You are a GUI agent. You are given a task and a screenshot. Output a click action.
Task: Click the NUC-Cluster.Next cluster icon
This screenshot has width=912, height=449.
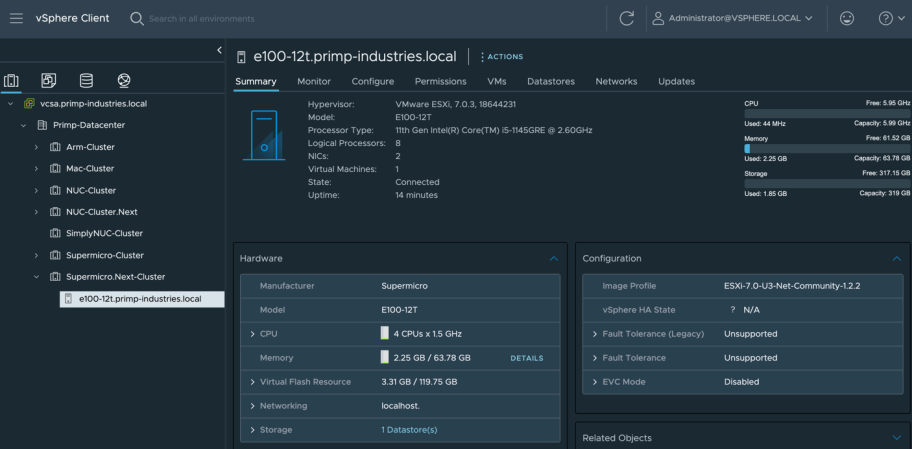55,212
